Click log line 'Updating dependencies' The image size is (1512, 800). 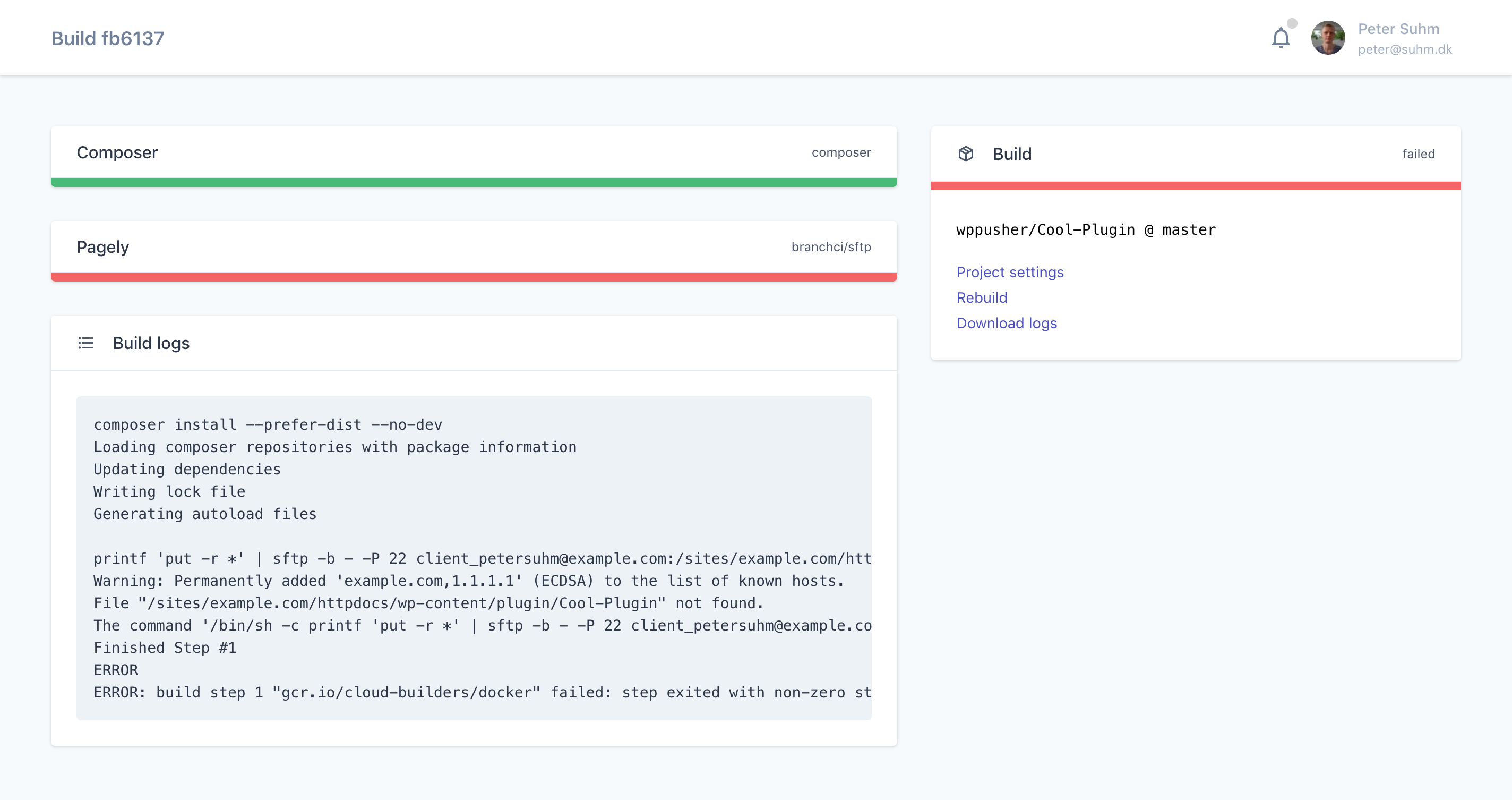tap(187, 469)
